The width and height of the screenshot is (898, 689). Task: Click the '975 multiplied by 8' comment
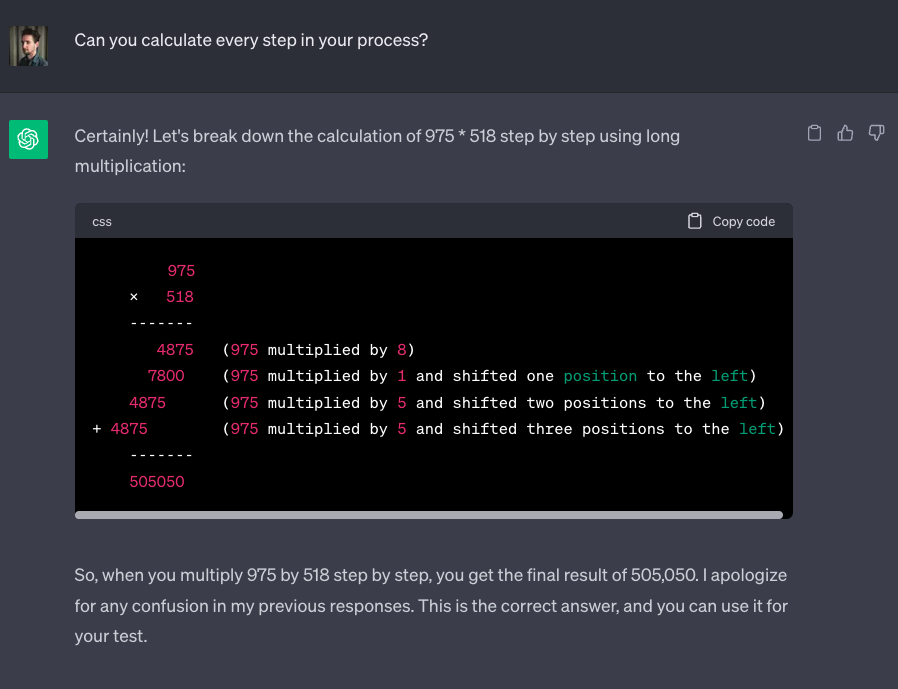coord(318,350)
